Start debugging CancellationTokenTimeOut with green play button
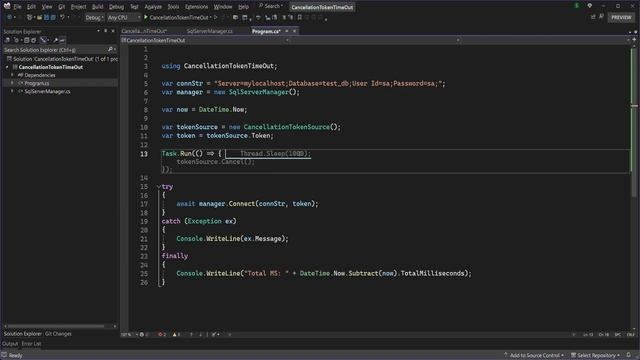 click(x=177, y=18)
